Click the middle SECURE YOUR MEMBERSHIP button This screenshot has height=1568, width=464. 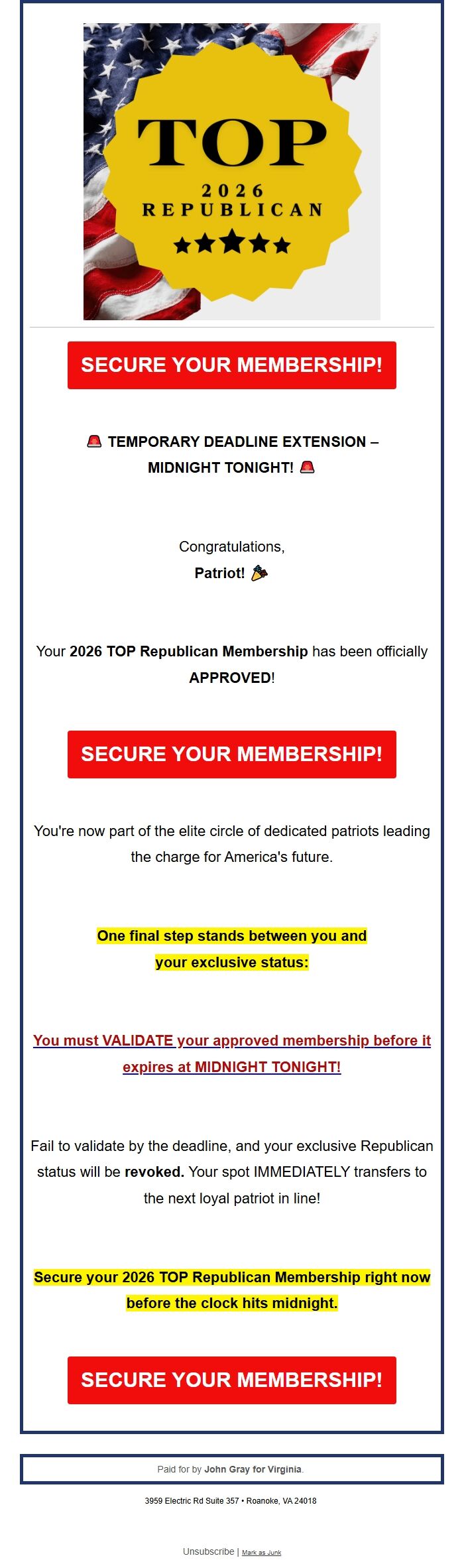point(231,754)
